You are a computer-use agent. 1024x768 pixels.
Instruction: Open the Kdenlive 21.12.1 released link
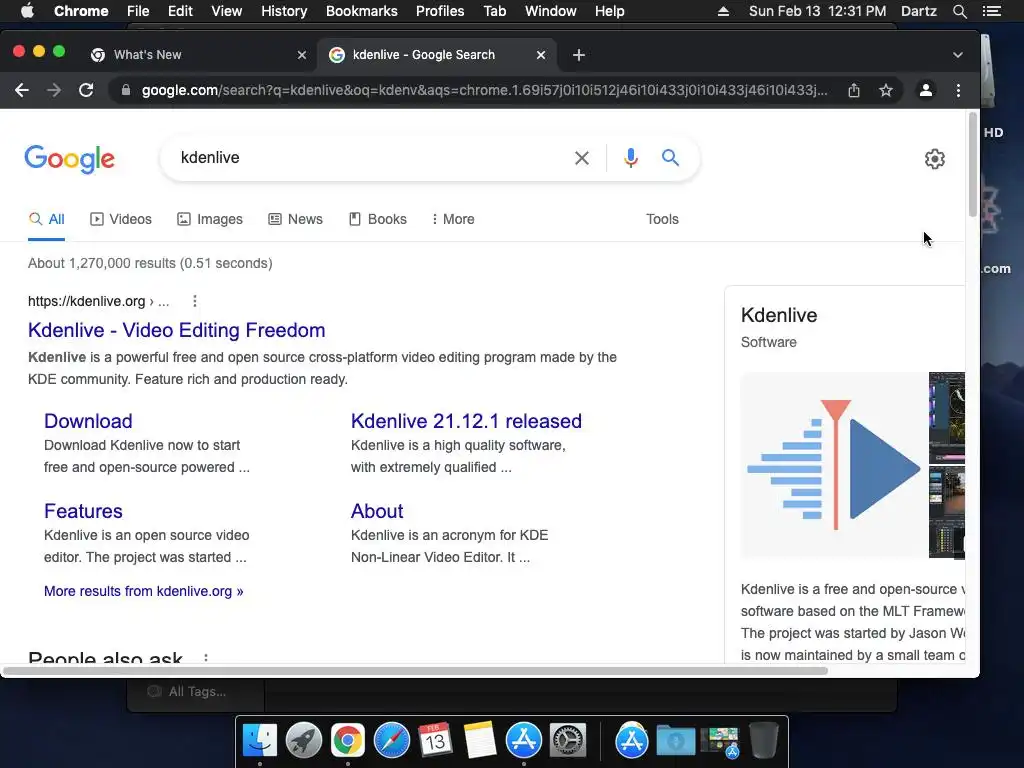pos(466,421)
